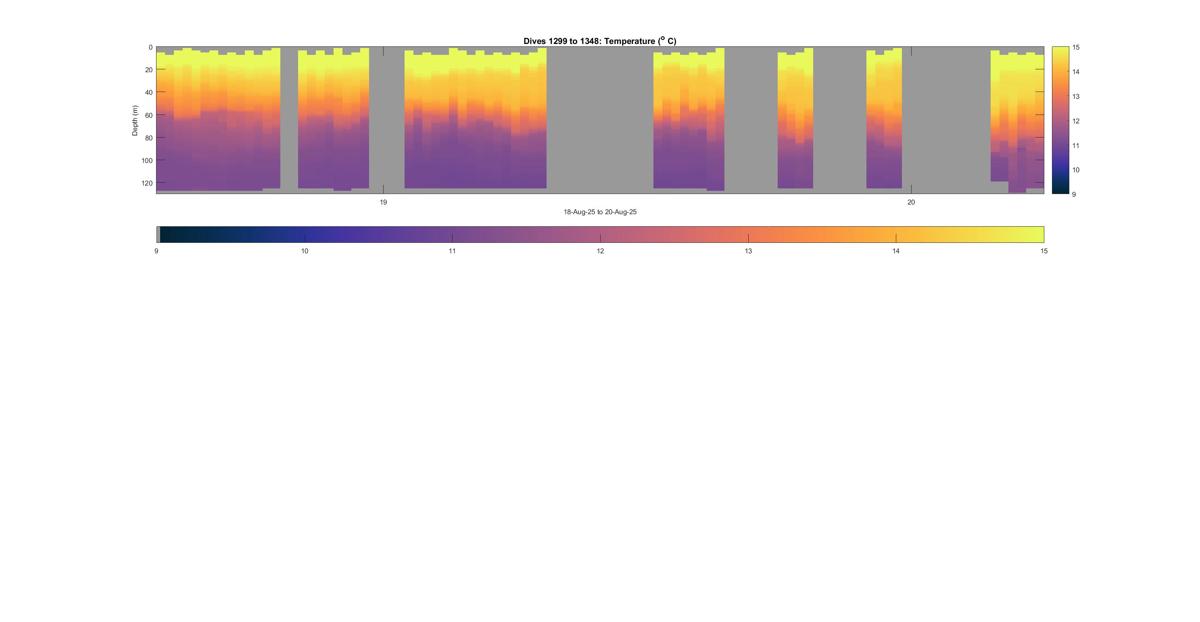Click the "120" depth tick on the y-axis
The image size is (1200, 622).
tap(145, 183)
